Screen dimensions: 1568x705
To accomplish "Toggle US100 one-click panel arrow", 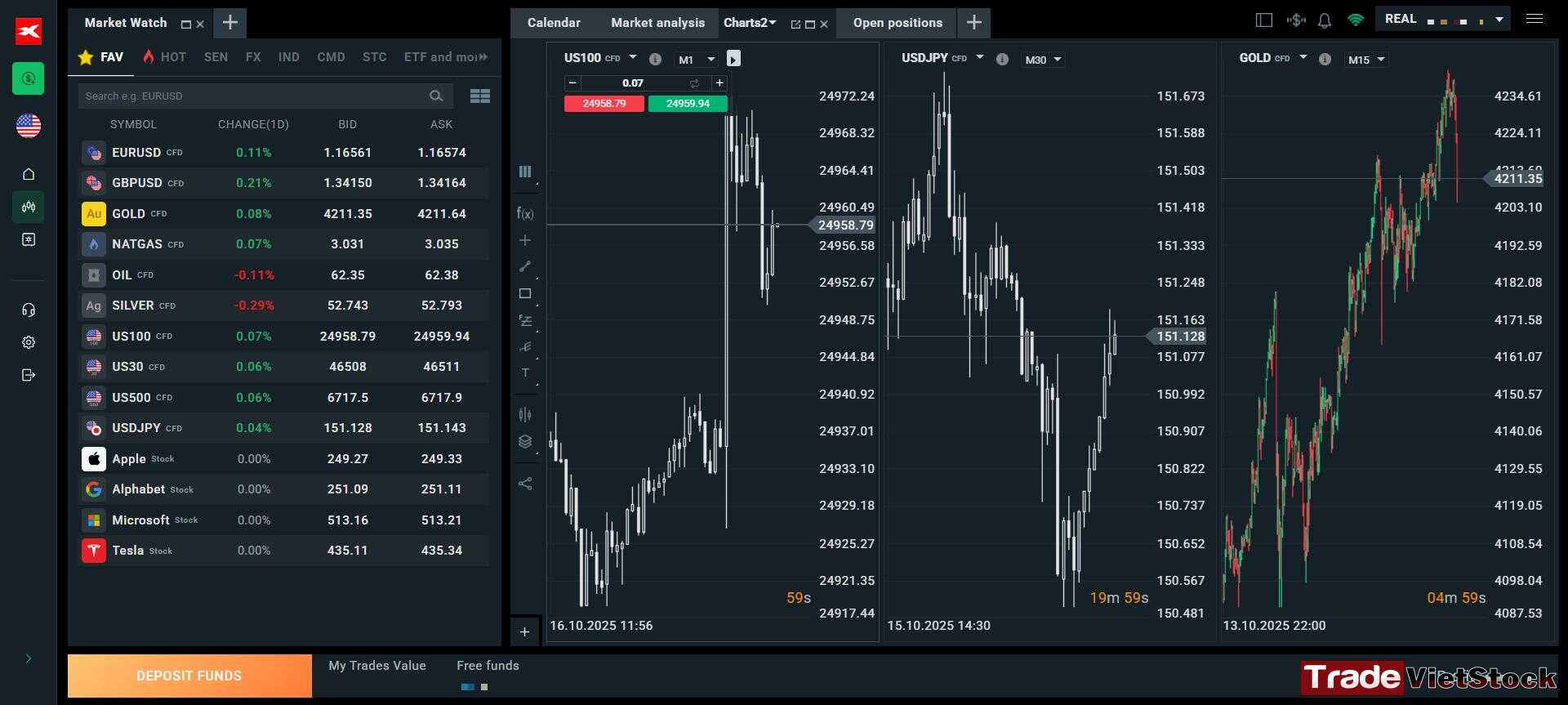I will tap(733, 59).
